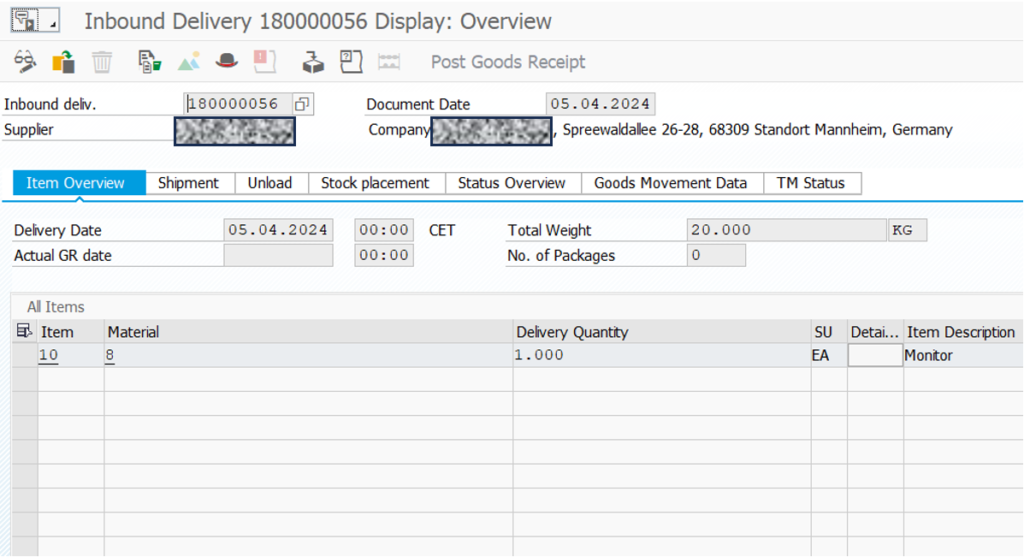Go to the TM Status tab
The height and width of the screenshot is (557, 1024).
click(x=810, y=183)
